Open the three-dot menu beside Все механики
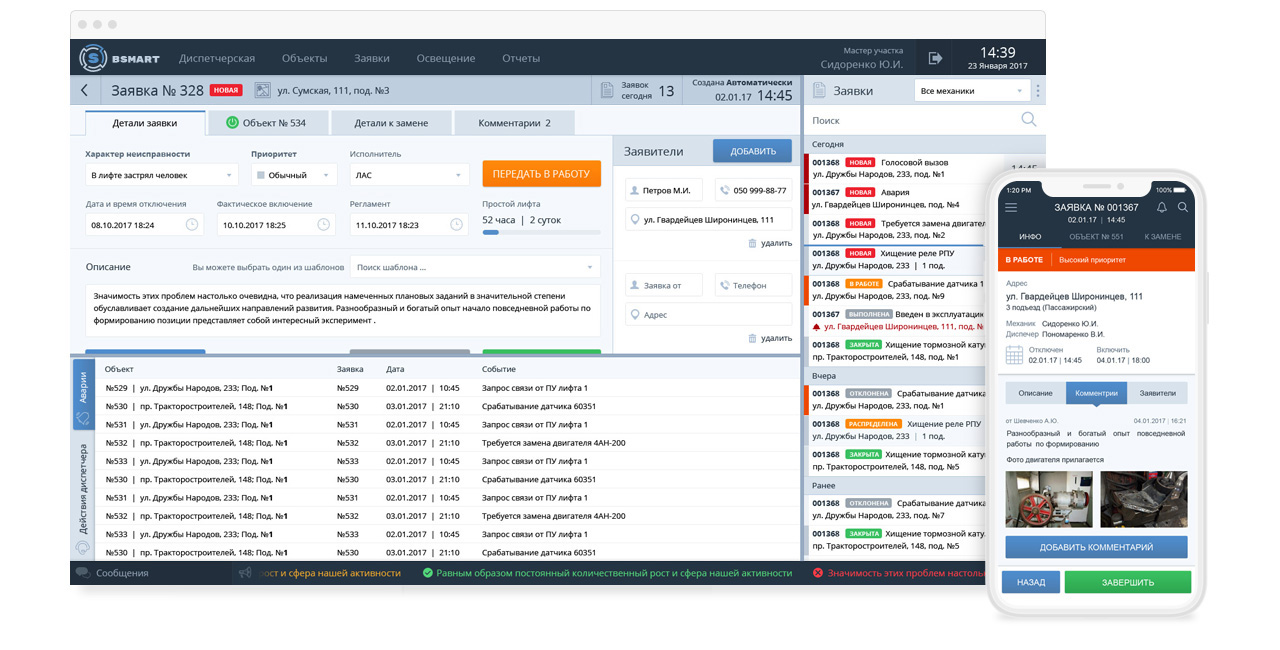Viewport: 1280px width, 650px height. click(1038, 91)
